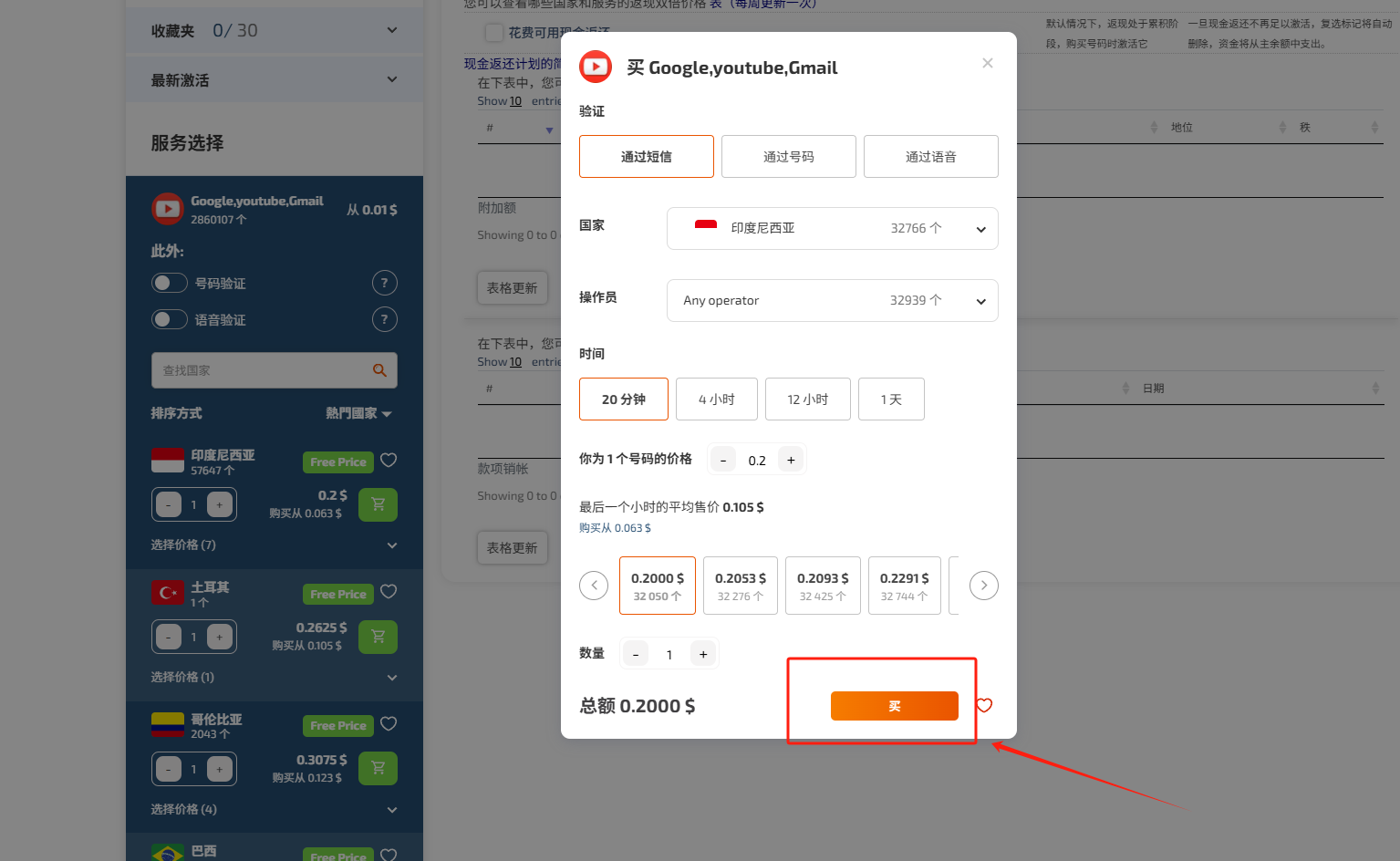Click the Google,youtube,Gmail service icon in sidebar
1400x861 pixels.
click(168, 209)
